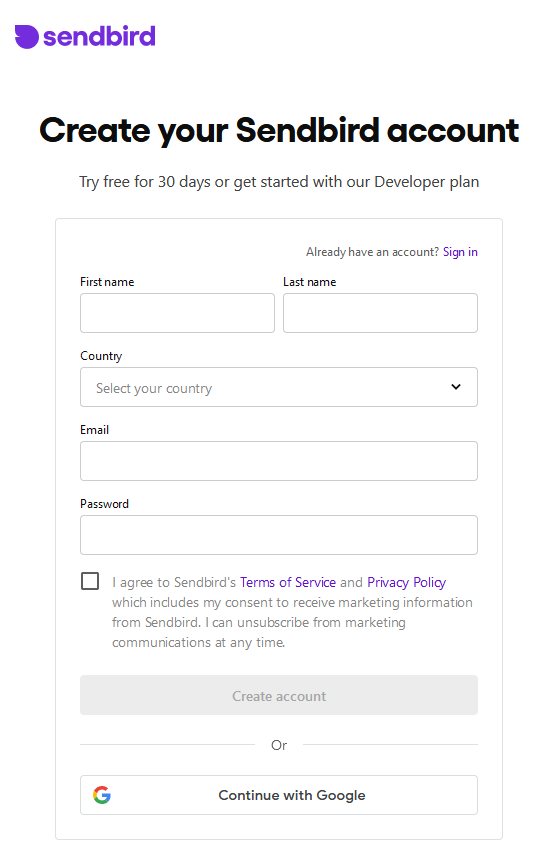Click the Create your Sendbird account heading

tap(279, 131)
